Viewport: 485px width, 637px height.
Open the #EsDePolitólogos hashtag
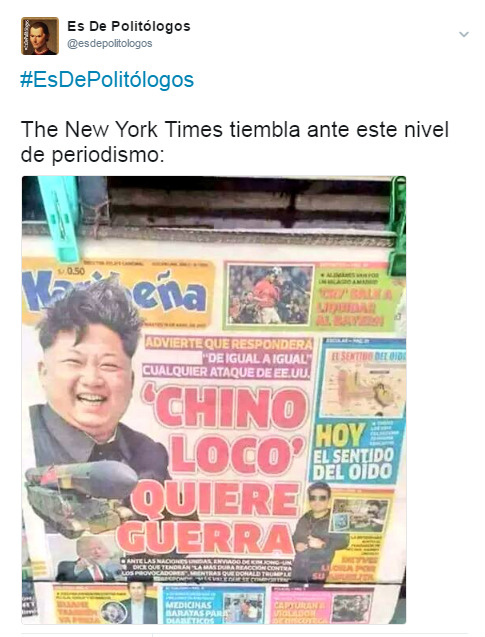[x=107, y=80]
